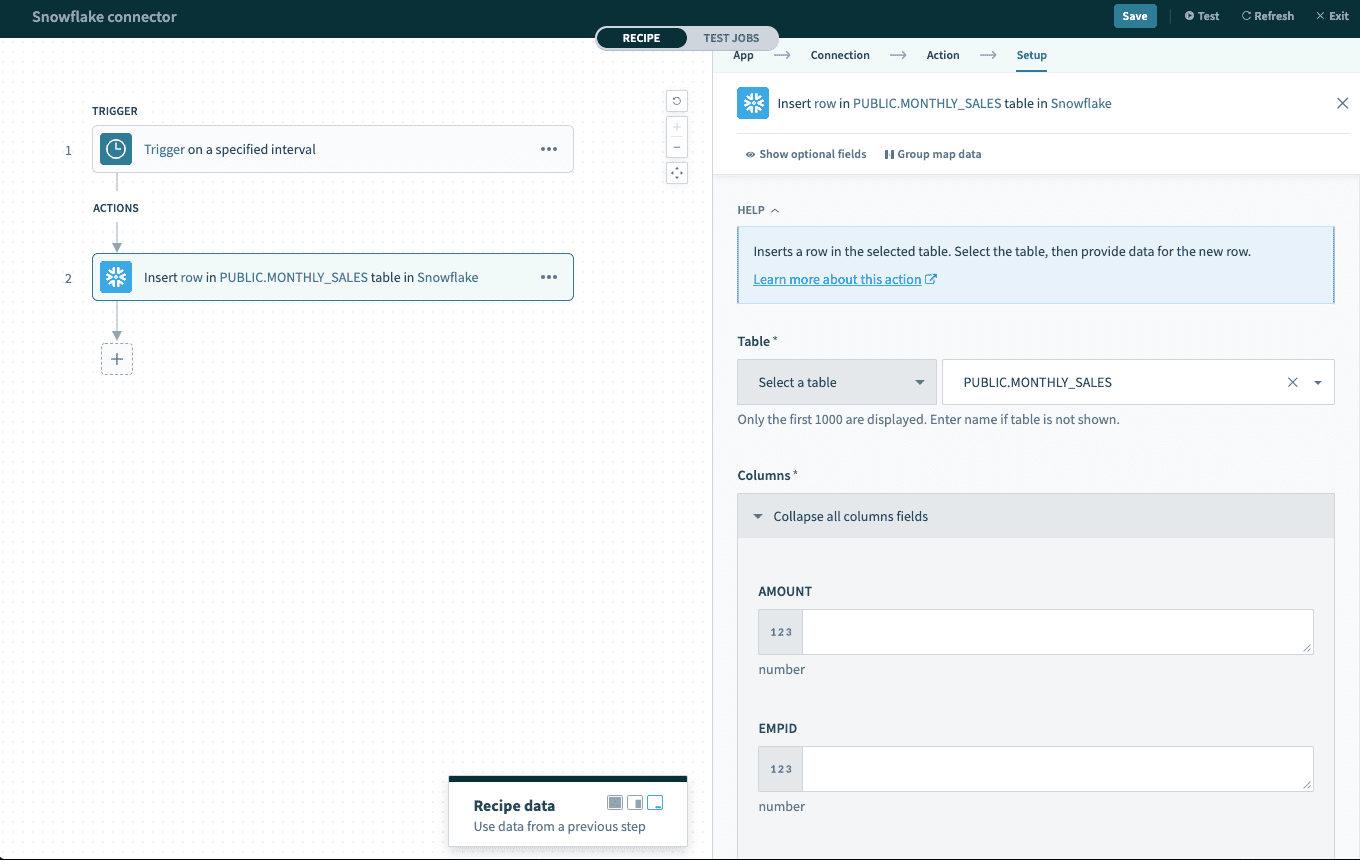This screenshot has height=860, width=1360.
Task: Open the trigger step's three-dot menu
Action: [x=549, y=149]
